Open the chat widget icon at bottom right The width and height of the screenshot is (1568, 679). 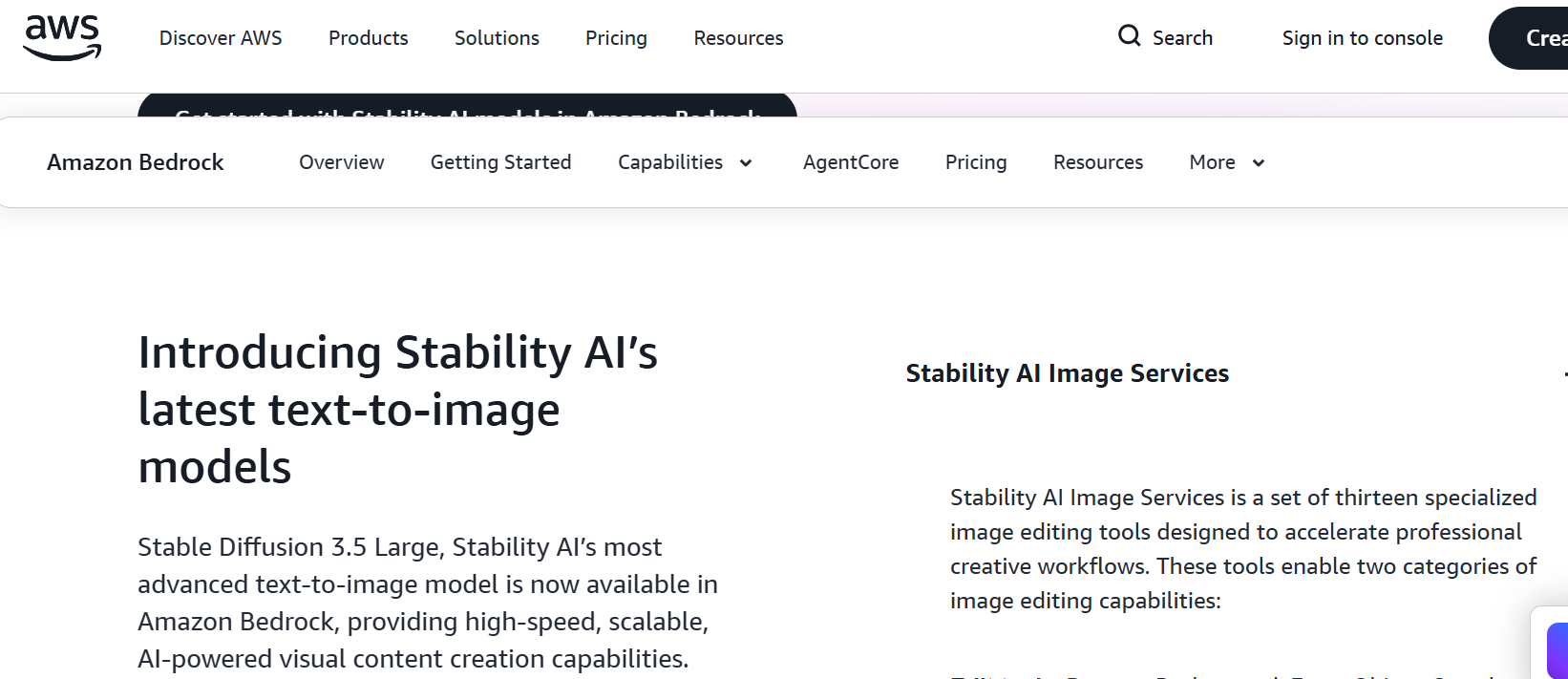tap(1557, 649)
